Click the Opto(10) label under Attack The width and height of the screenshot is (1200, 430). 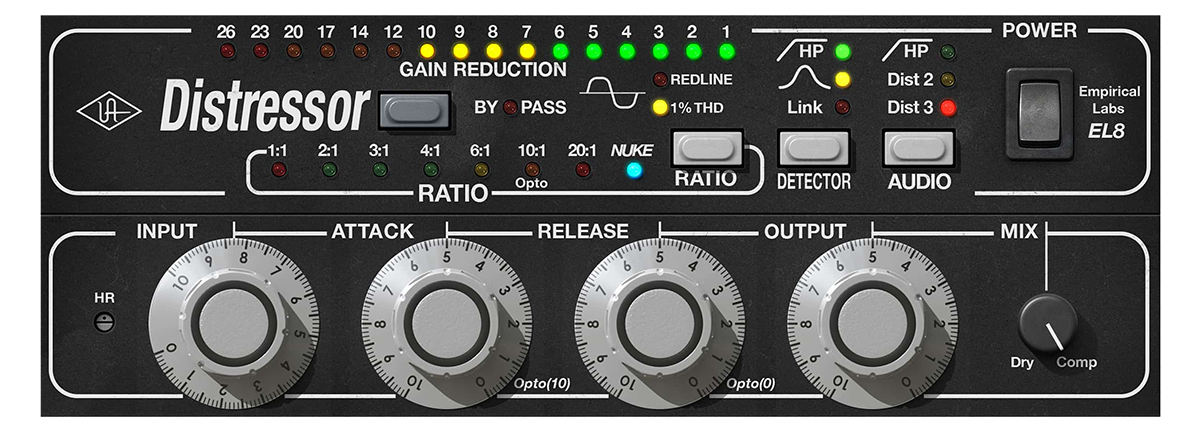[x=540, y=384]
